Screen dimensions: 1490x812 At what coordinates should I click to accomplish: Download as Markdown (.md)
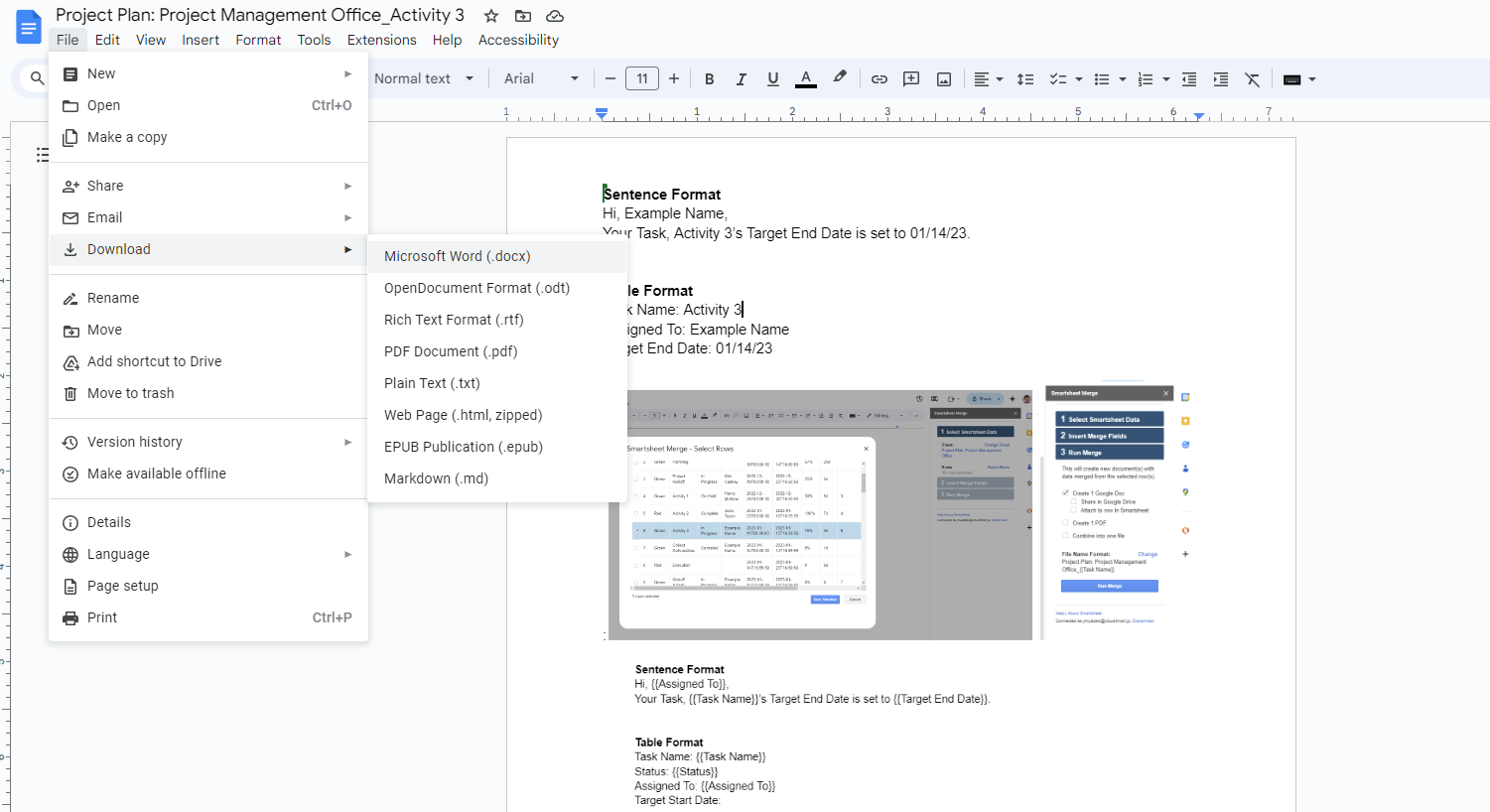click(497, 478)
